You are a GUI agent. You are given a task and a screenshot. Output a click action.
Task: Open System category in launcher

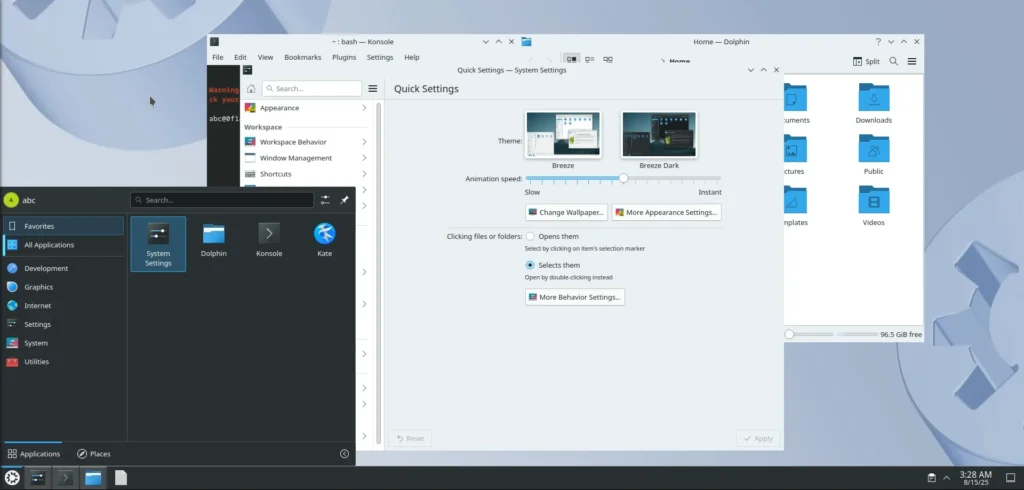pos(63,343)
